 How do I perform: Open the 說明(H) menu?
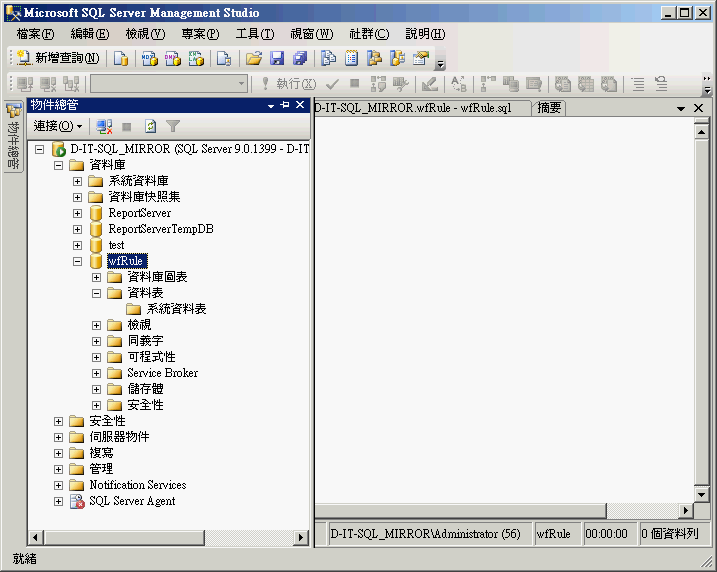tap(425, 34)
